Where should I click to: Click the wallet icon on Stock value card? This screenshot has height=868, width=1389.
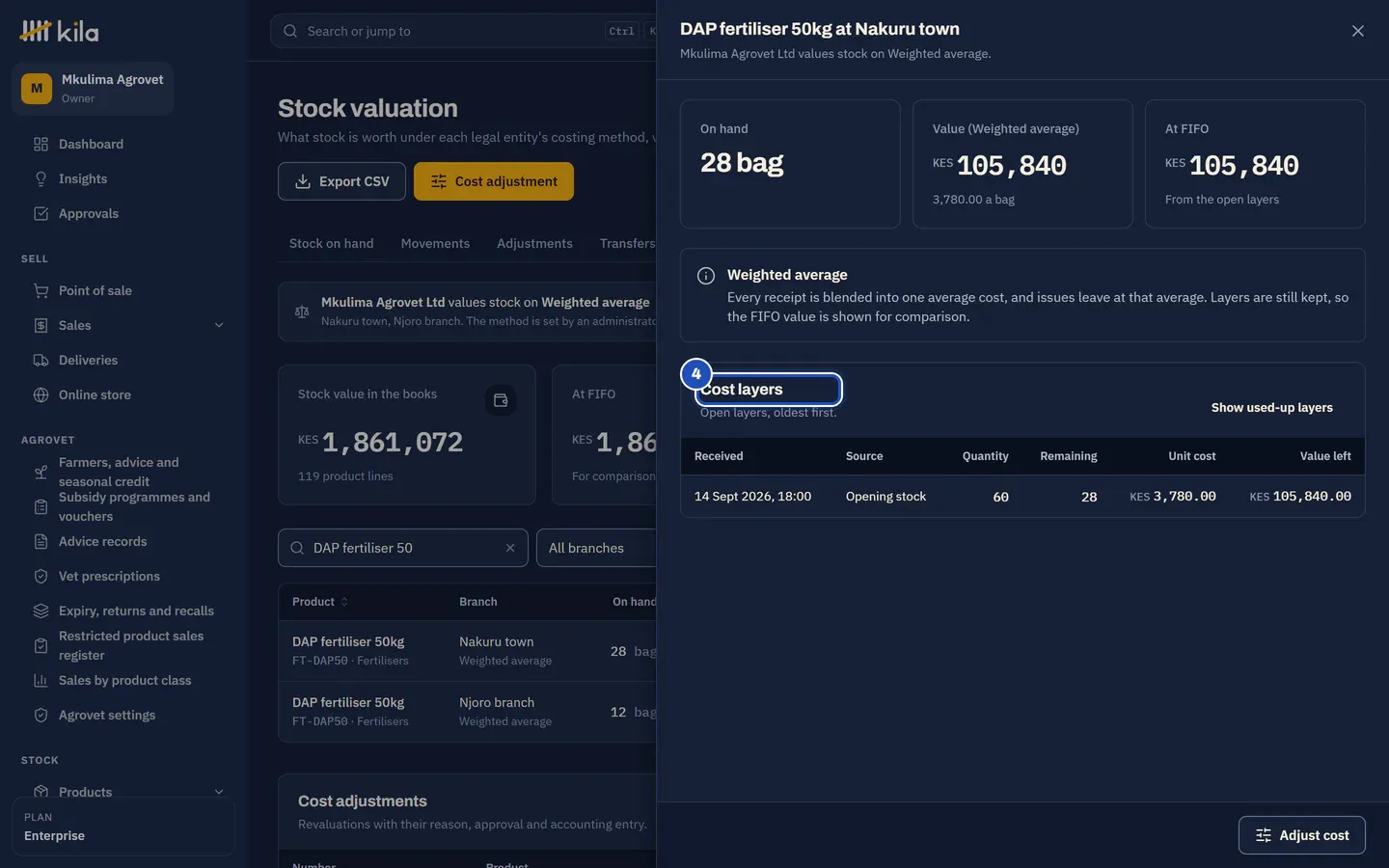[x=501, y=400]
